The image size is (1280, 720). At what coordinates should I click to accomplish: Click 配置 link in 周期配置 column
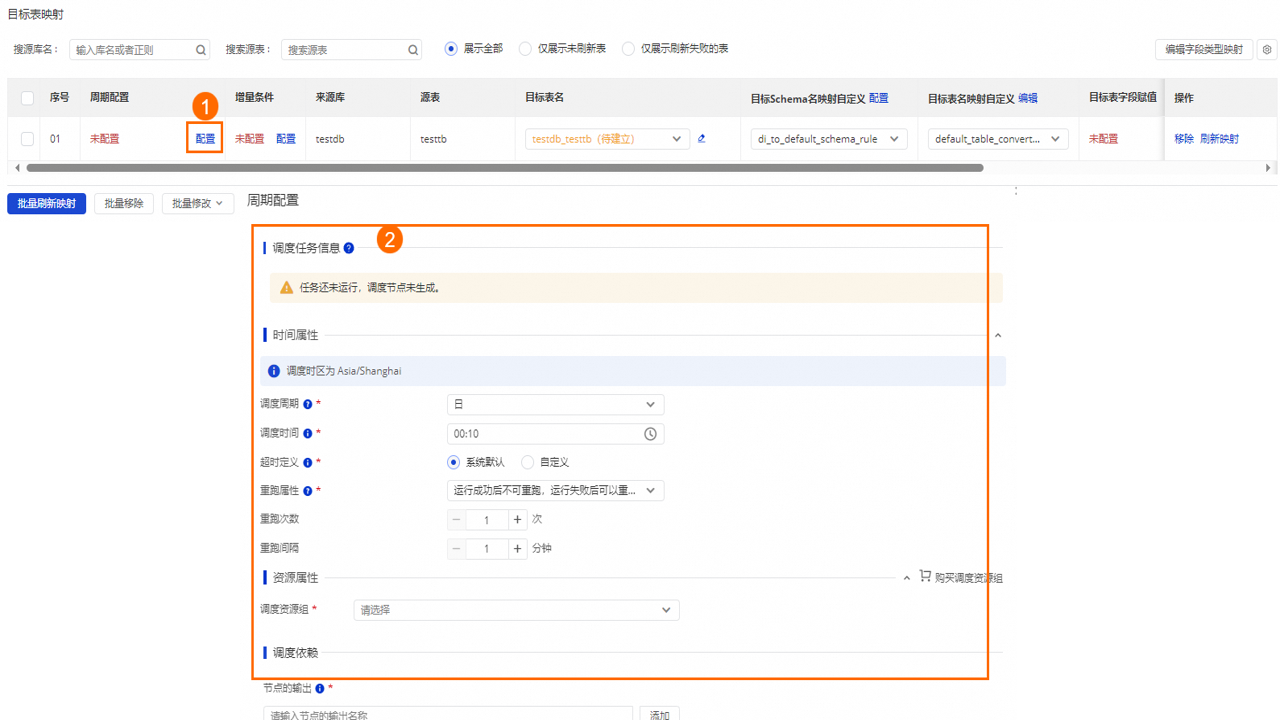coord(205,139)
